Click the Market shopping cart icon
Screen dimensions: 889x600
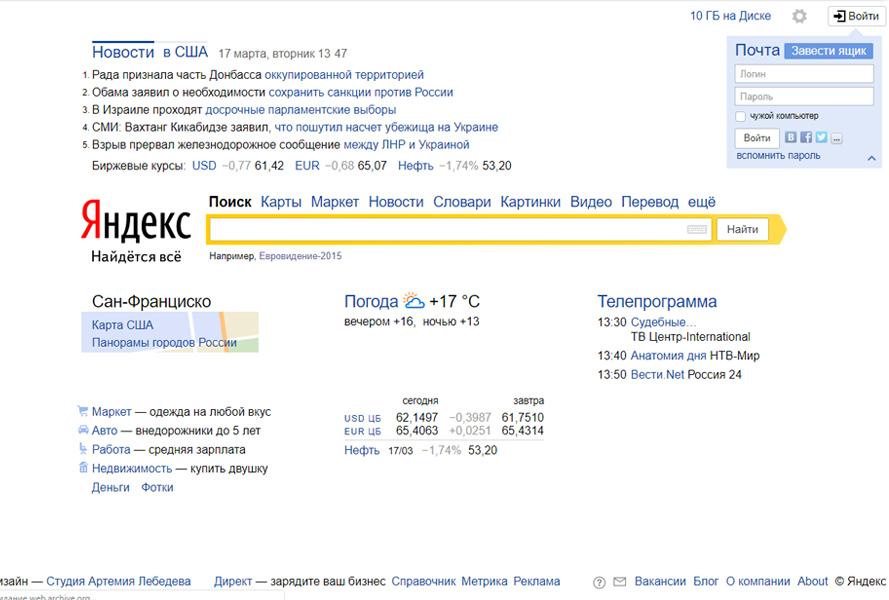pyautogui.click(x=83, y=411)
